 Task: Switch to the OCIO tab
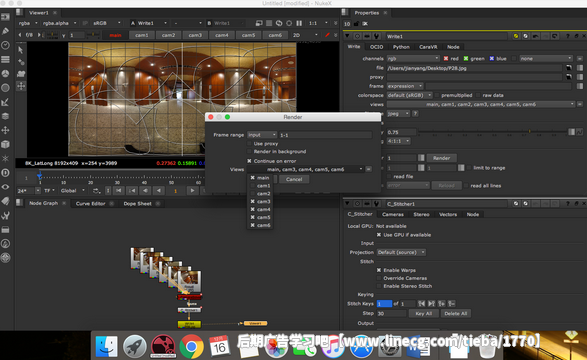pyautogui.click(x=376, y=47)
